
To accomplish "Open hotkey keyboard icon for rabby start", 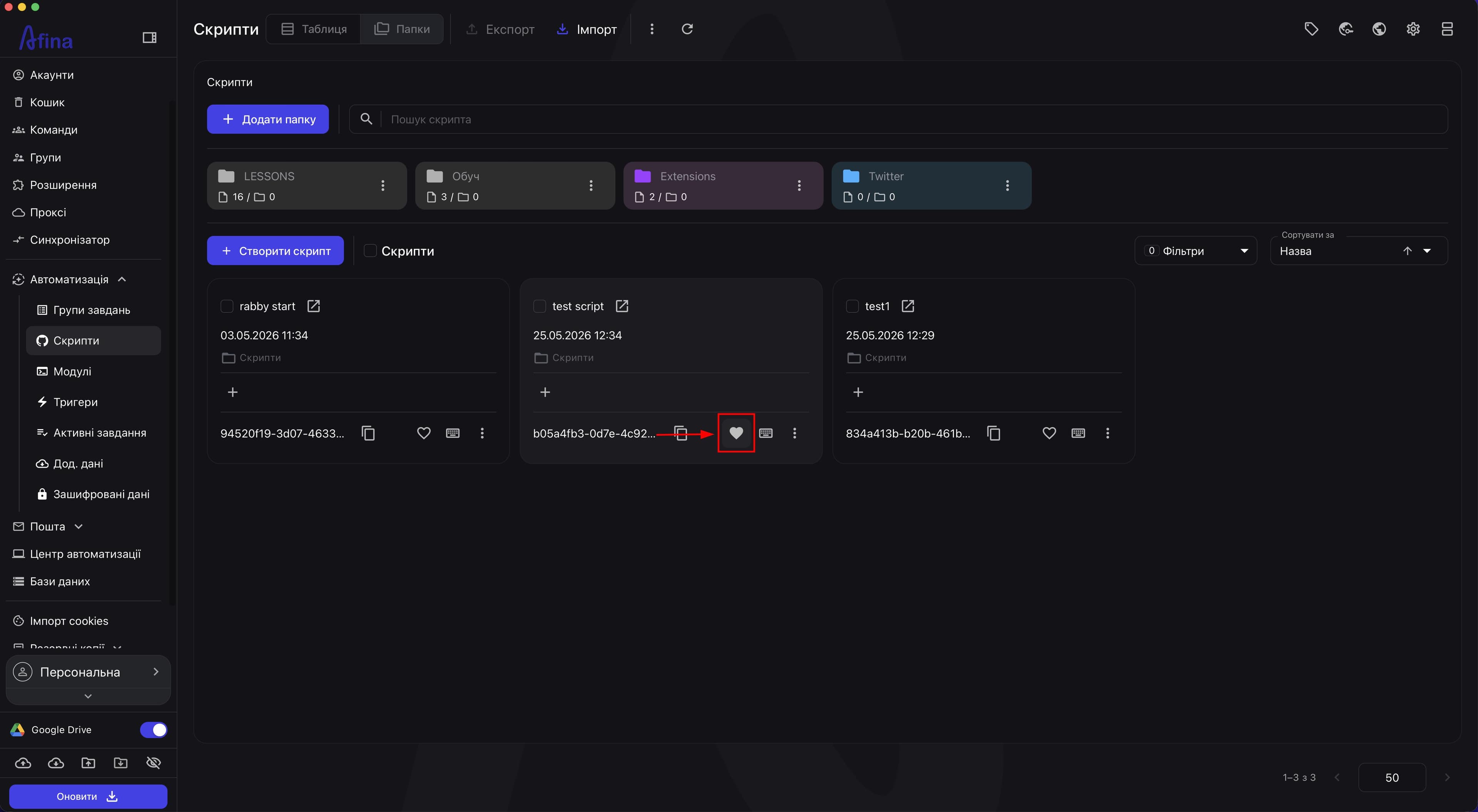I will 453,433.
